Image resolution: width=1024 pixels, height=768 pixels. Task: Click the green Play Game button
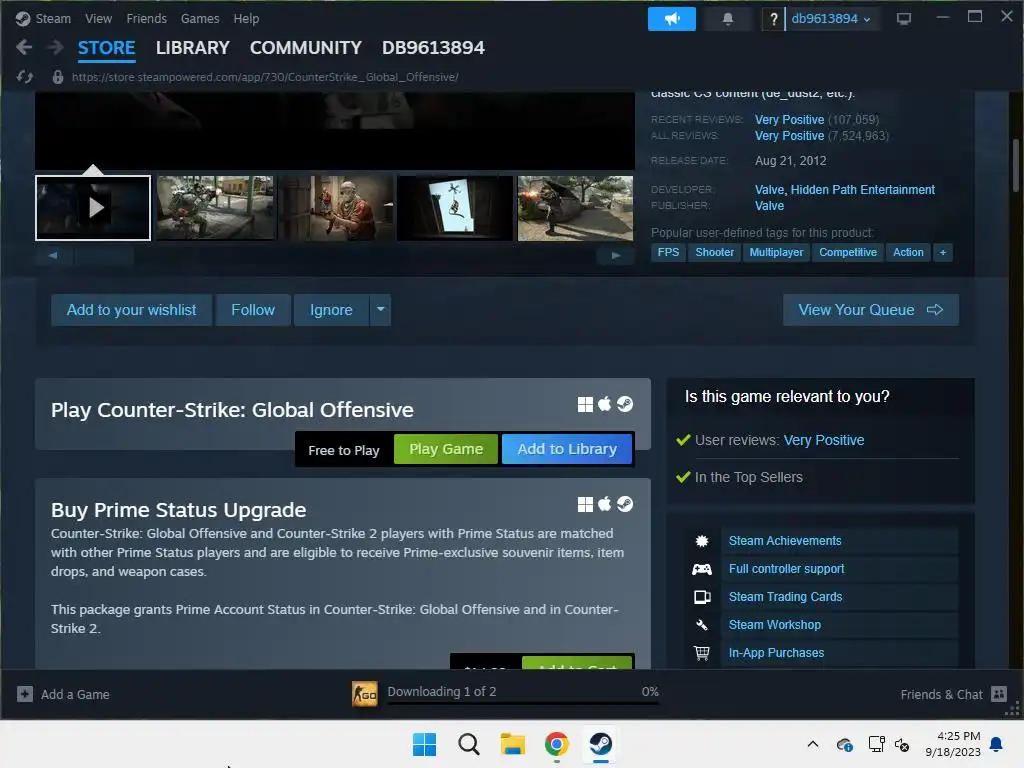coord(446,449)
